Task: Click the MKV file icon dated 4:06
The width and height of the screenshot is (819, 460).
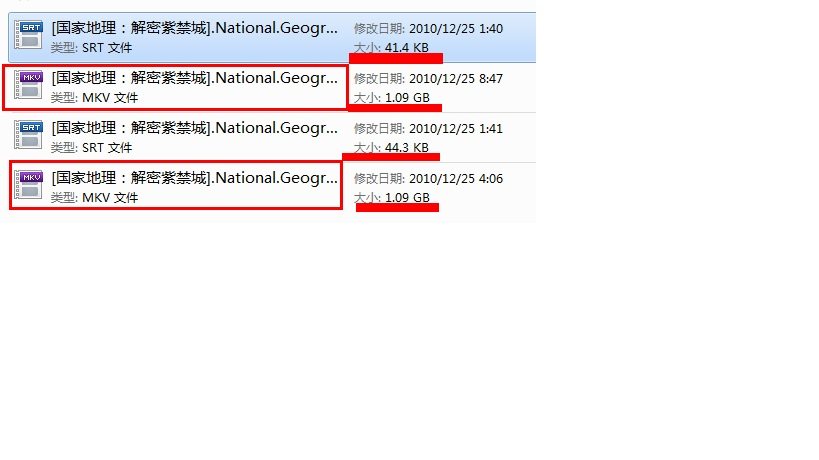Action: tap(28, 185)
